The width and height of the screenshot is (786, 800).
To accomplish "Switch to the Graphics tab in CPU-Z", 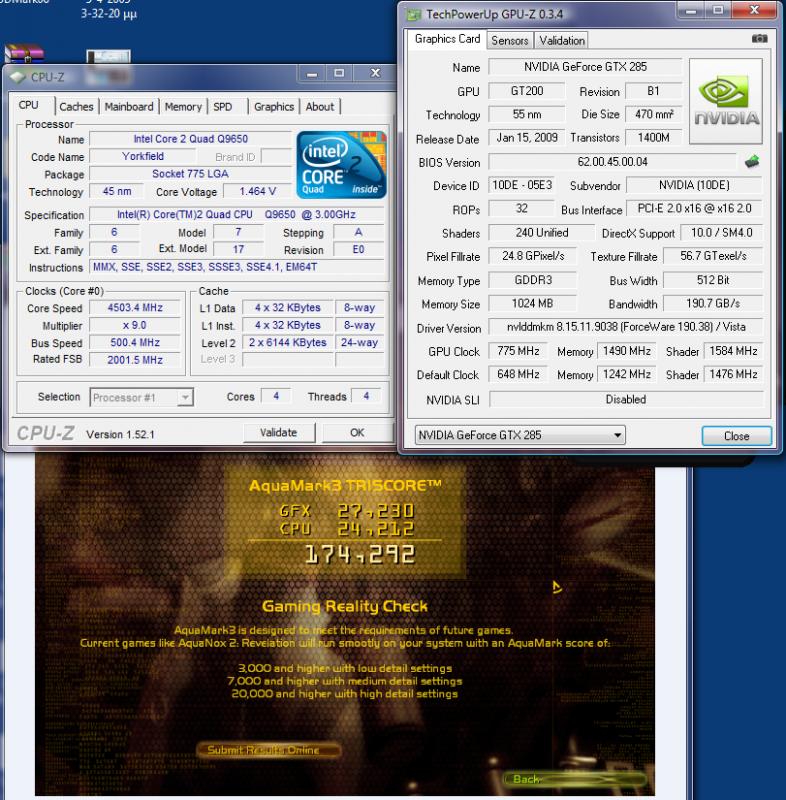I will 274,107.
